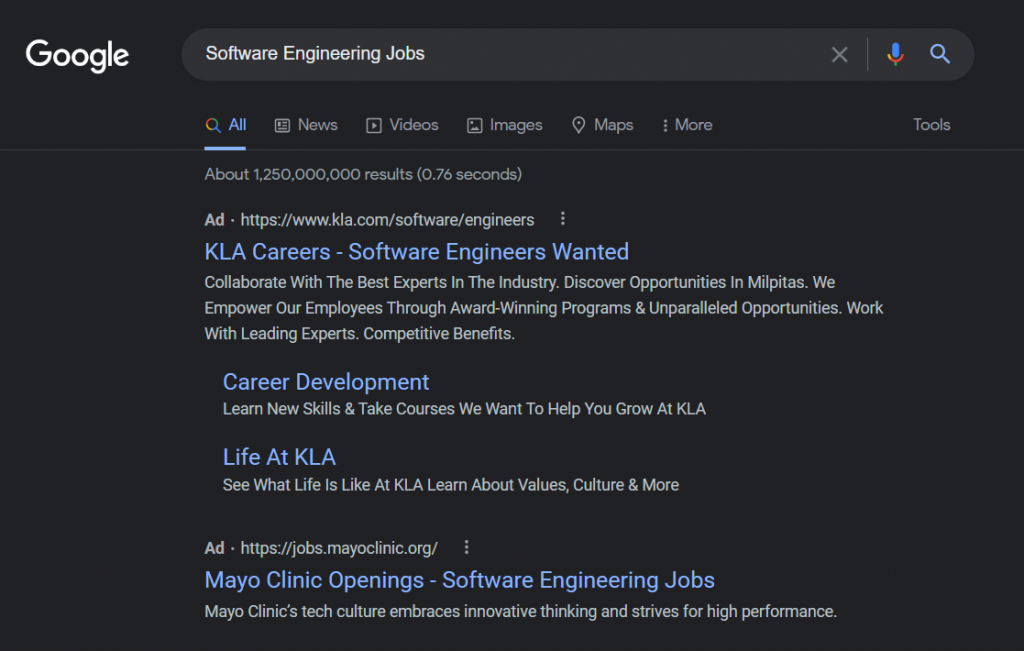Click Mayo Clinic's tech culture description text
The height and width of the screenshot is (651, 1024).
[520, 612]
